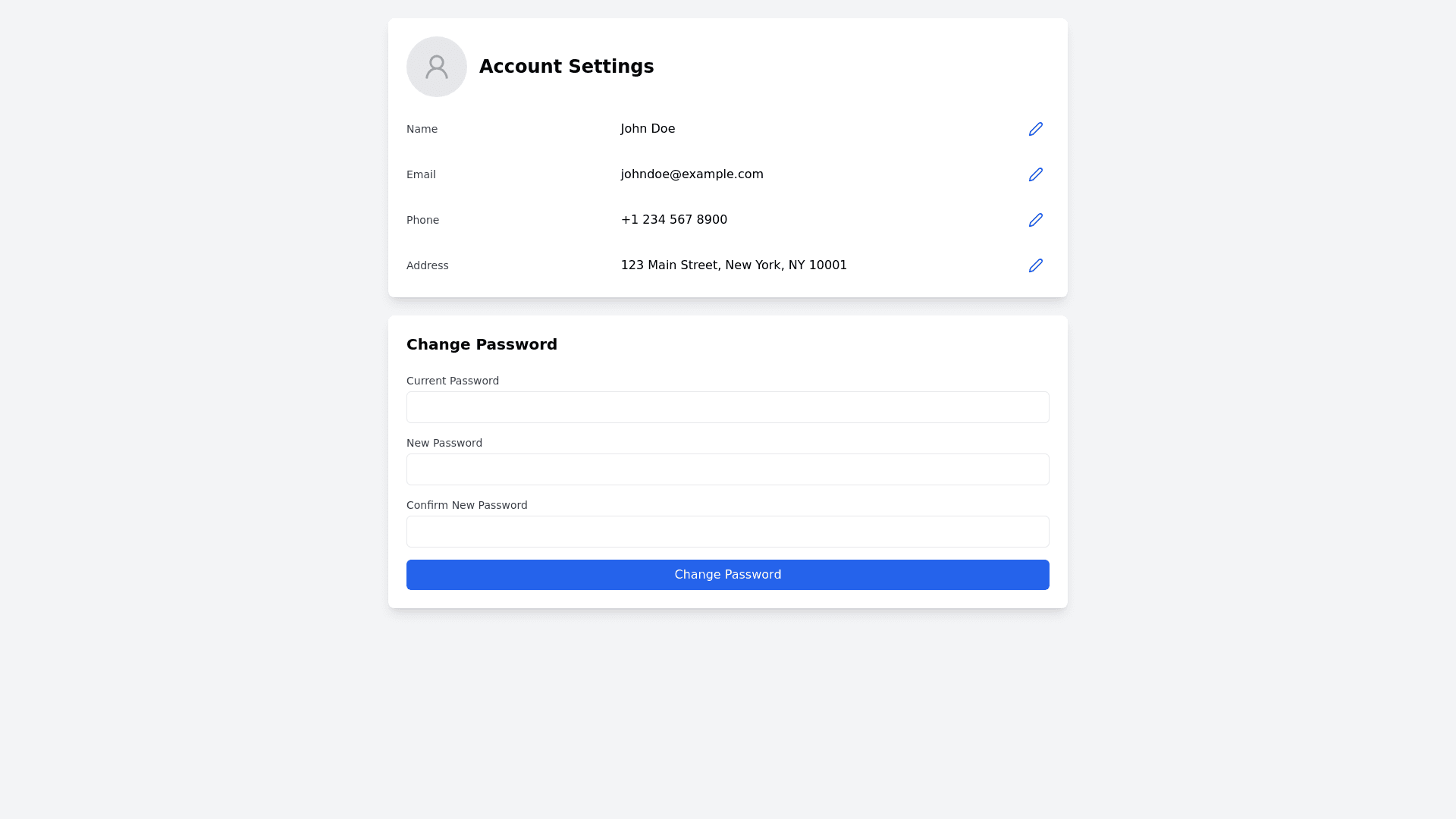Edit the Phone number using pencil icon
The height and width of the screenshot is (819, 1456).
click(x=1036, y=220)
